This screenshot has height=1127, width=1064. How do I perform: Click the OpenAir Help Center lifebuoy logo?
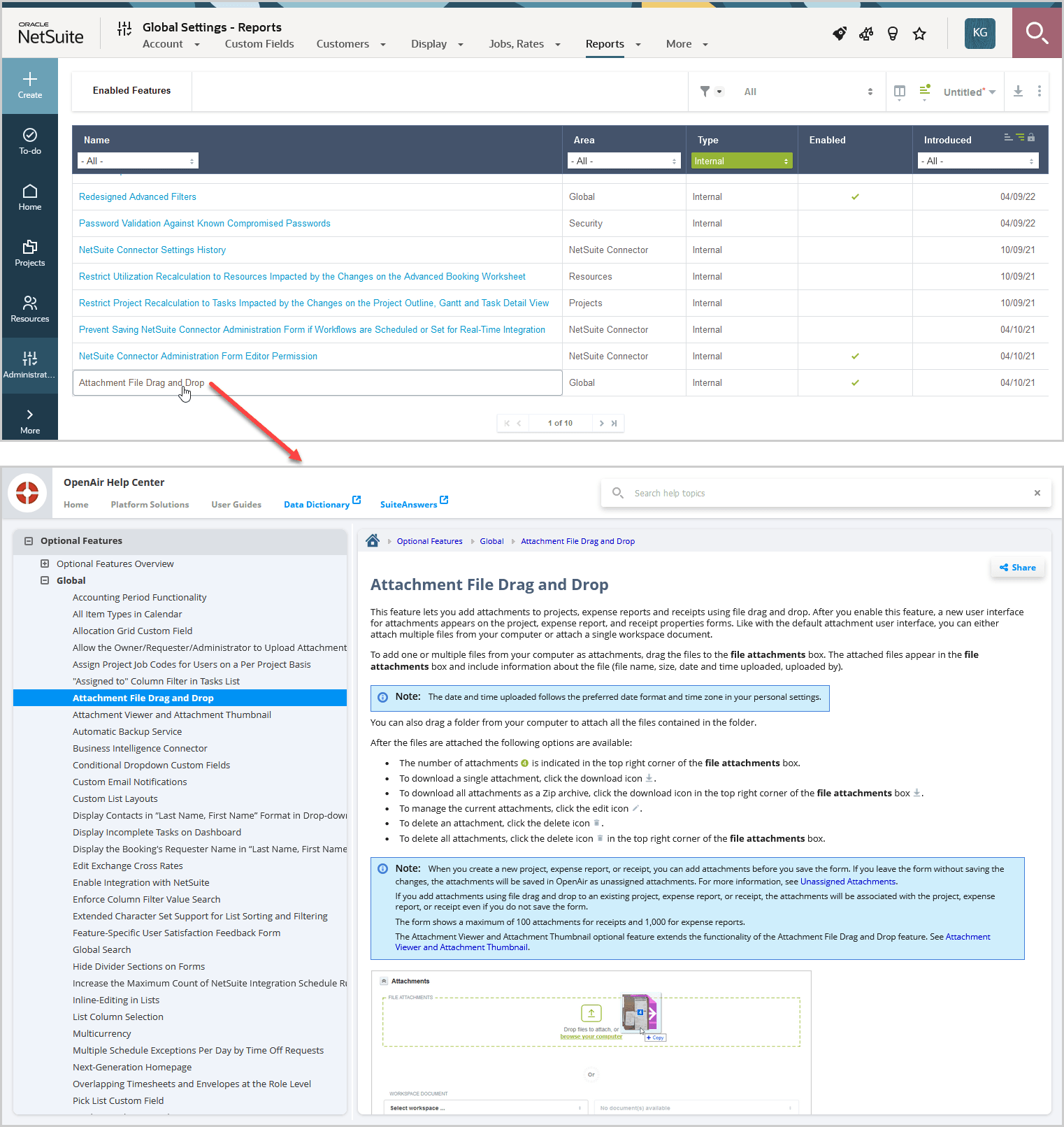pos(27,493)
